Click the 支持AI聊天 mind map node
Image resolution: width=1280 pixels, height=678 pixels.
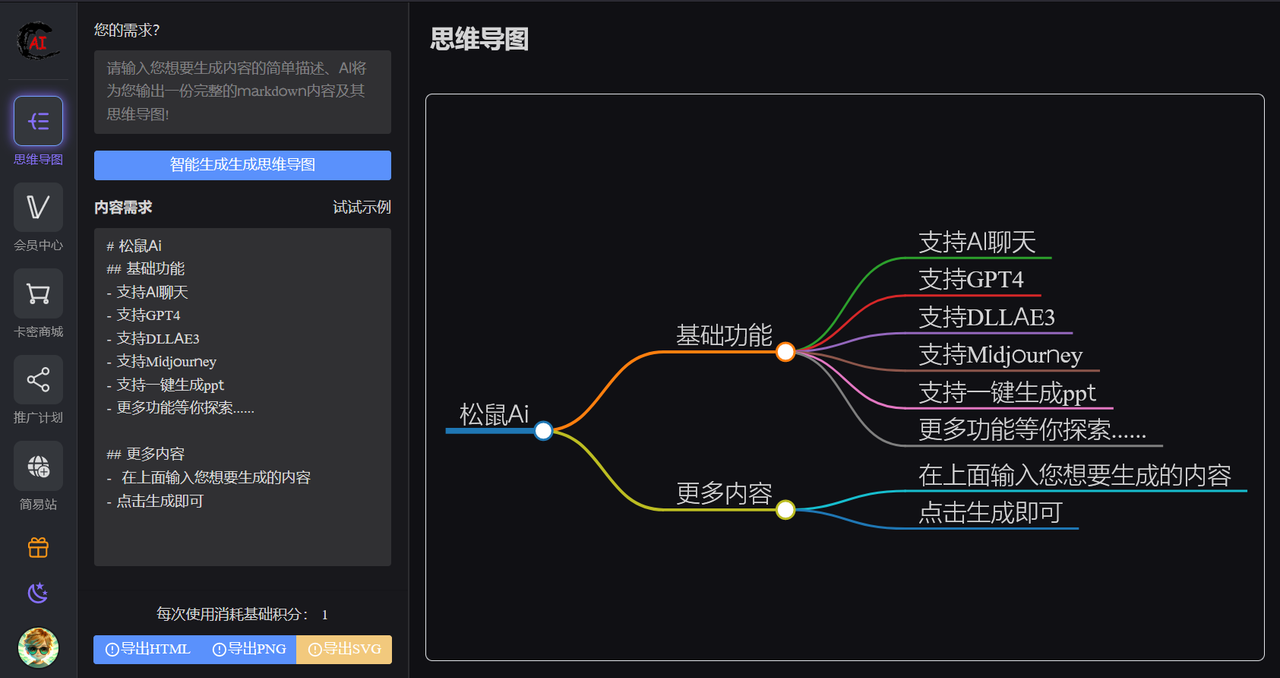tap(977, 242)
